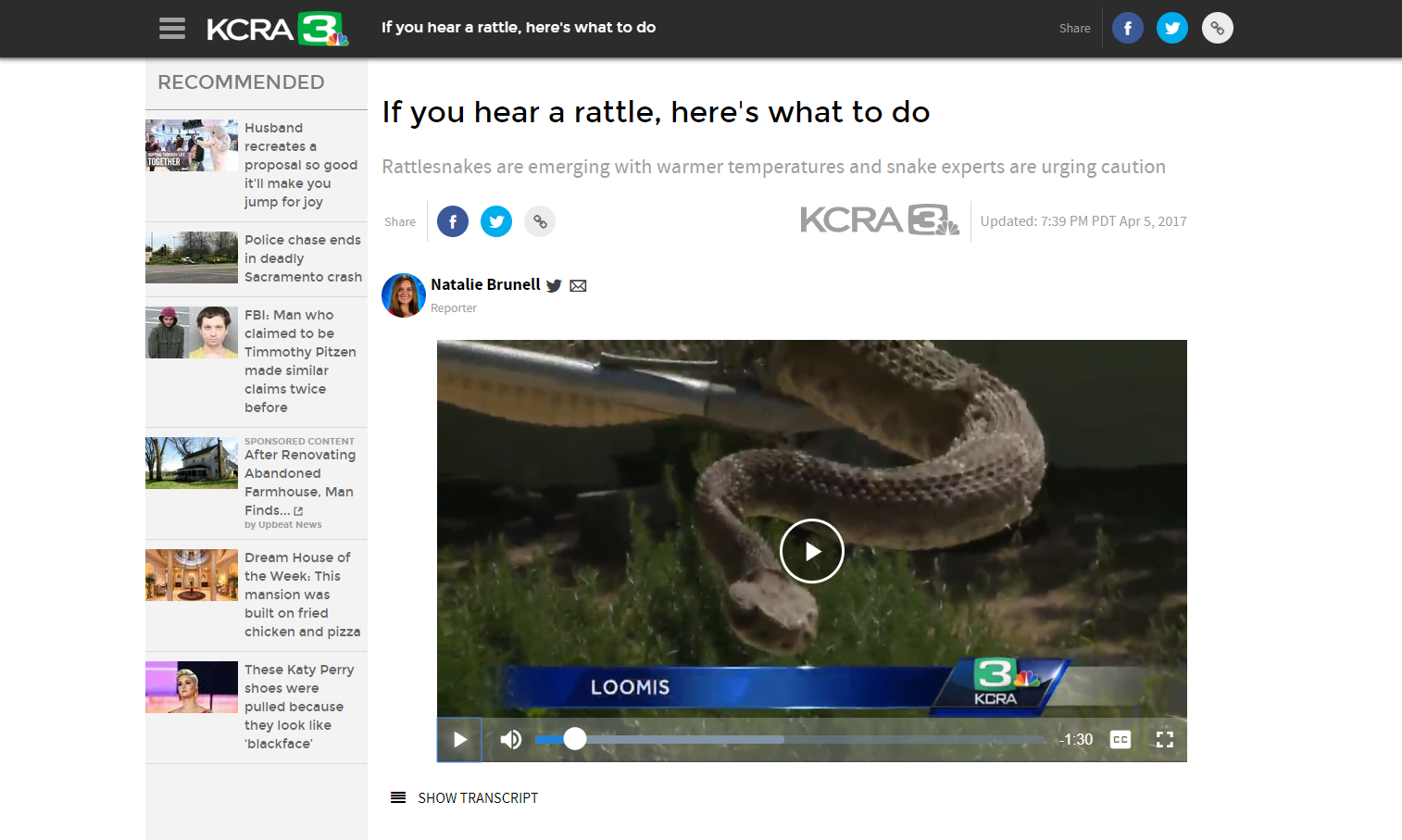This screenshot has height=840, width=1402.
Task: Click mansion interior thumbnail image
Action: pos(192,575)
